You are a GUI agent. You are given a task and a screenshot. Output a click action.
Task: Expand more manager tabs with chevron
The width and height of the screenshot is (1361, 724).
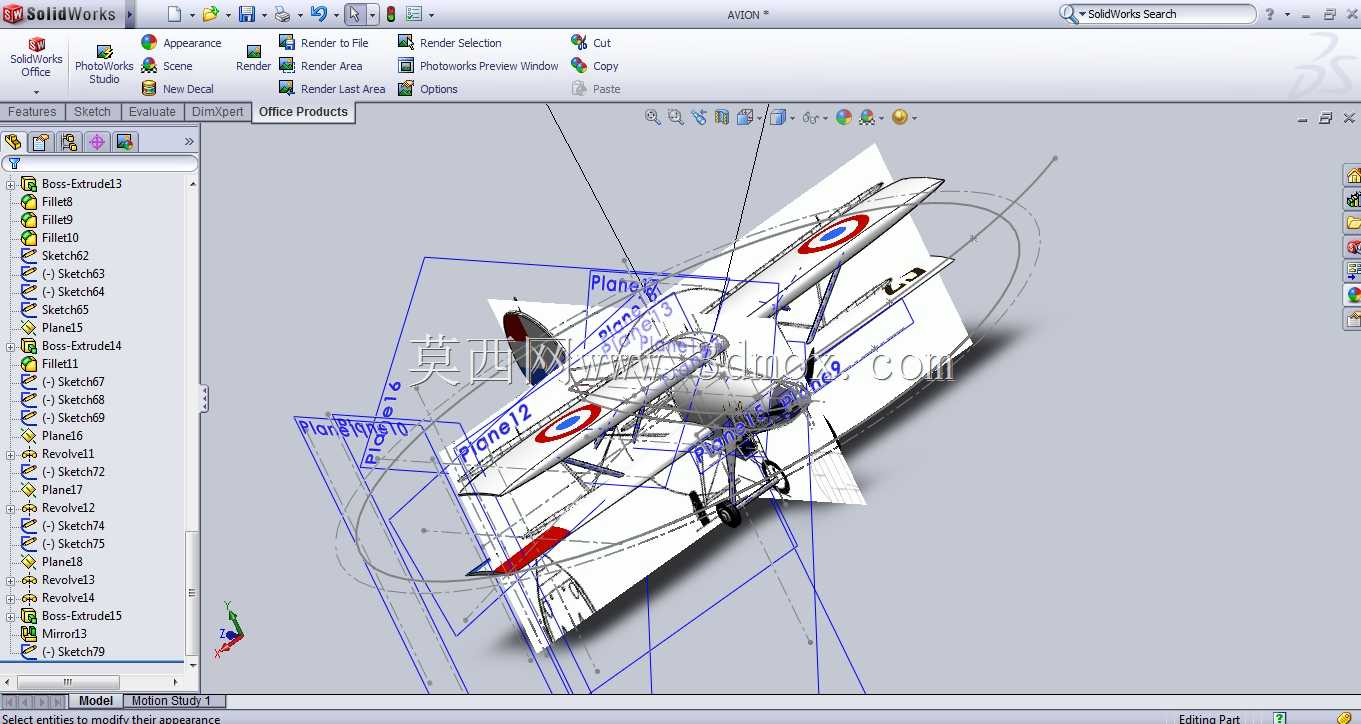pos(189,142)
